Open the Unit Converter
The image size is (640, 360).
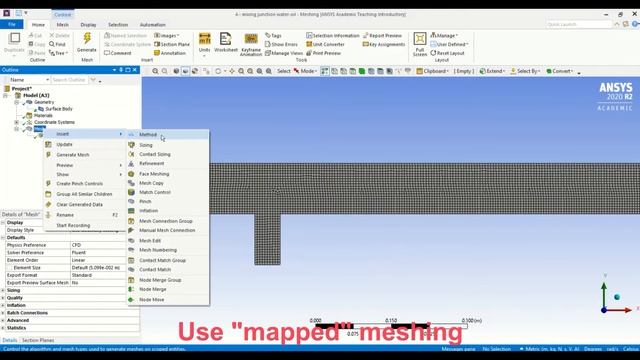[325, 44]
